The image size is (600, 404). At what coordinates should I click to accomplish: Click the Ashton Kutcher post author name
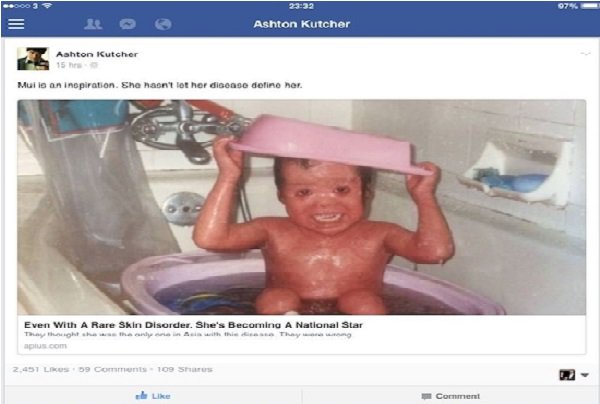pyautogui.click(x=97, y=54)
